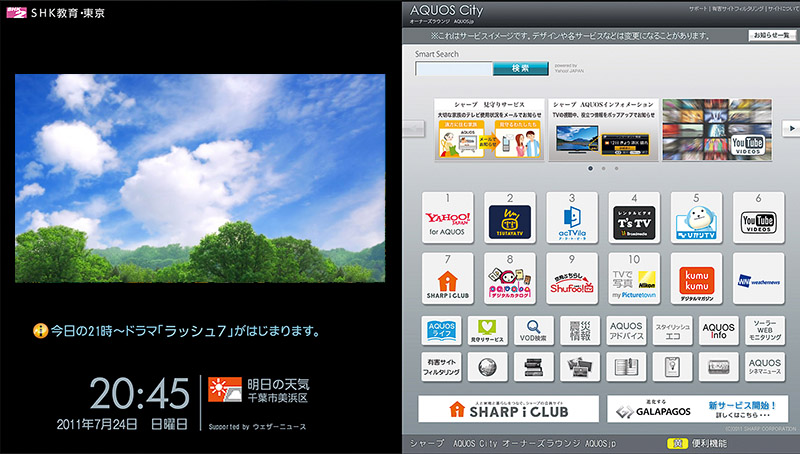Open the AQUOSインフォメーション banner
This screenshot has width=800, height=454.
(x=604, y=130)
